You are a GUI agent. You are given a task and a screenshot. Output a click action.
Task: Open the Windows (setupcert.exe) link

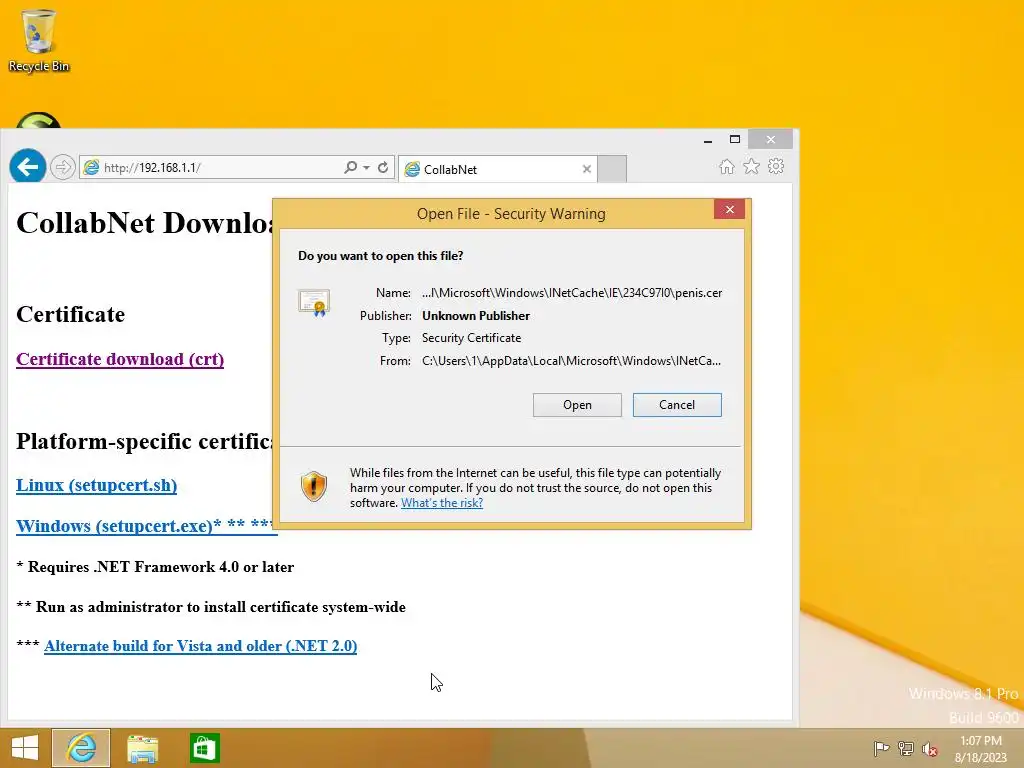pyautogui.click(x=146, y=526)
